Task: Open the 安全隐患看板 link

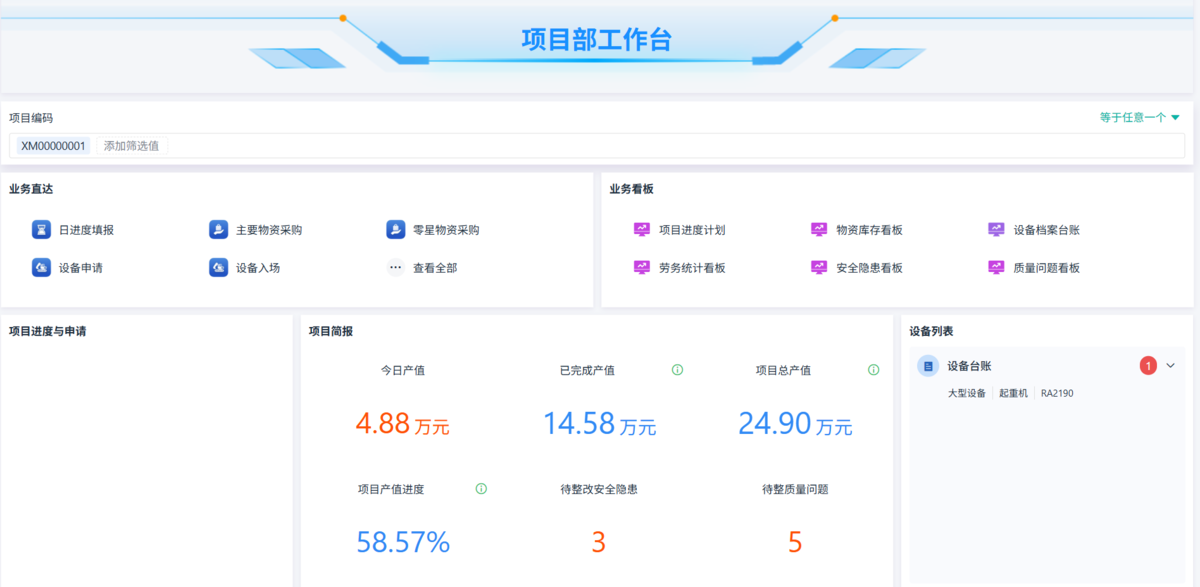Action: (x=869, y=268)
